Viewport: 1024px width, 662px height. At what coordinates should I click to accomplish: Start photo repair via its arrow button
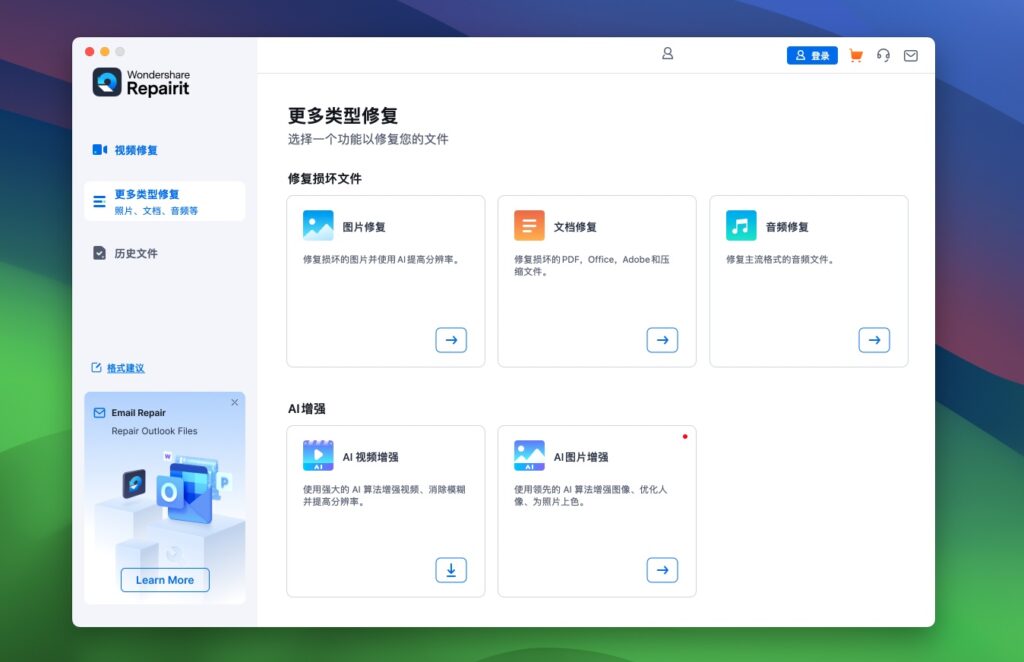(x=451, y=340)
